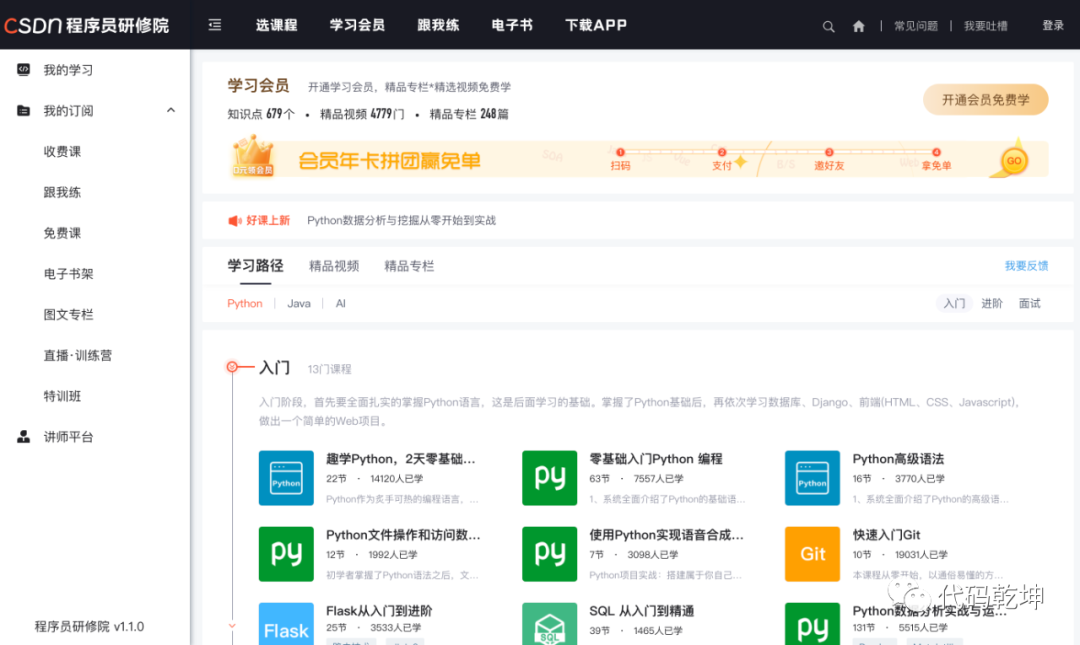The height and width of the screenshot is (645, 1080).
Task: Open 快速入门Git course icon
Action: [812, 554]
